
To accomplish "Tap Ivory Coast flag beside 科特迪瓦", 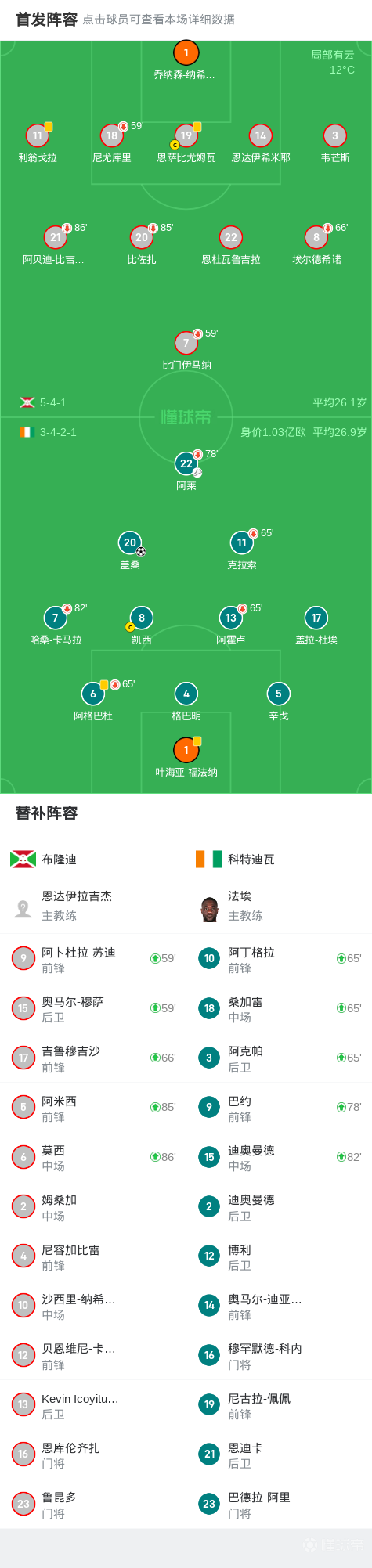I will click(x=209, y=859).
